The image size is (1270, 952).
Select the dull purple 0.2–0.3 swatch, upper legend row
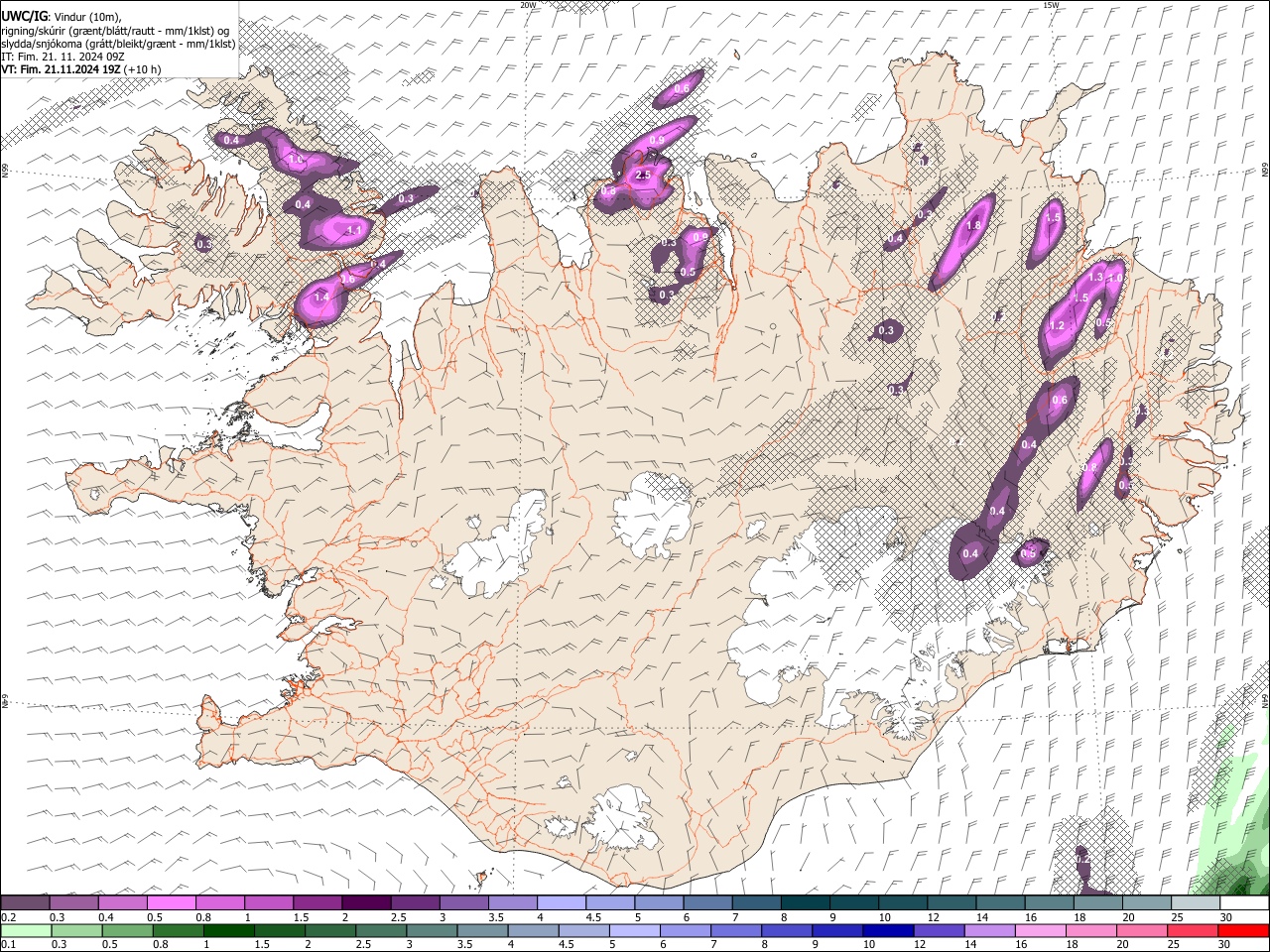click(x=25, y=903)
